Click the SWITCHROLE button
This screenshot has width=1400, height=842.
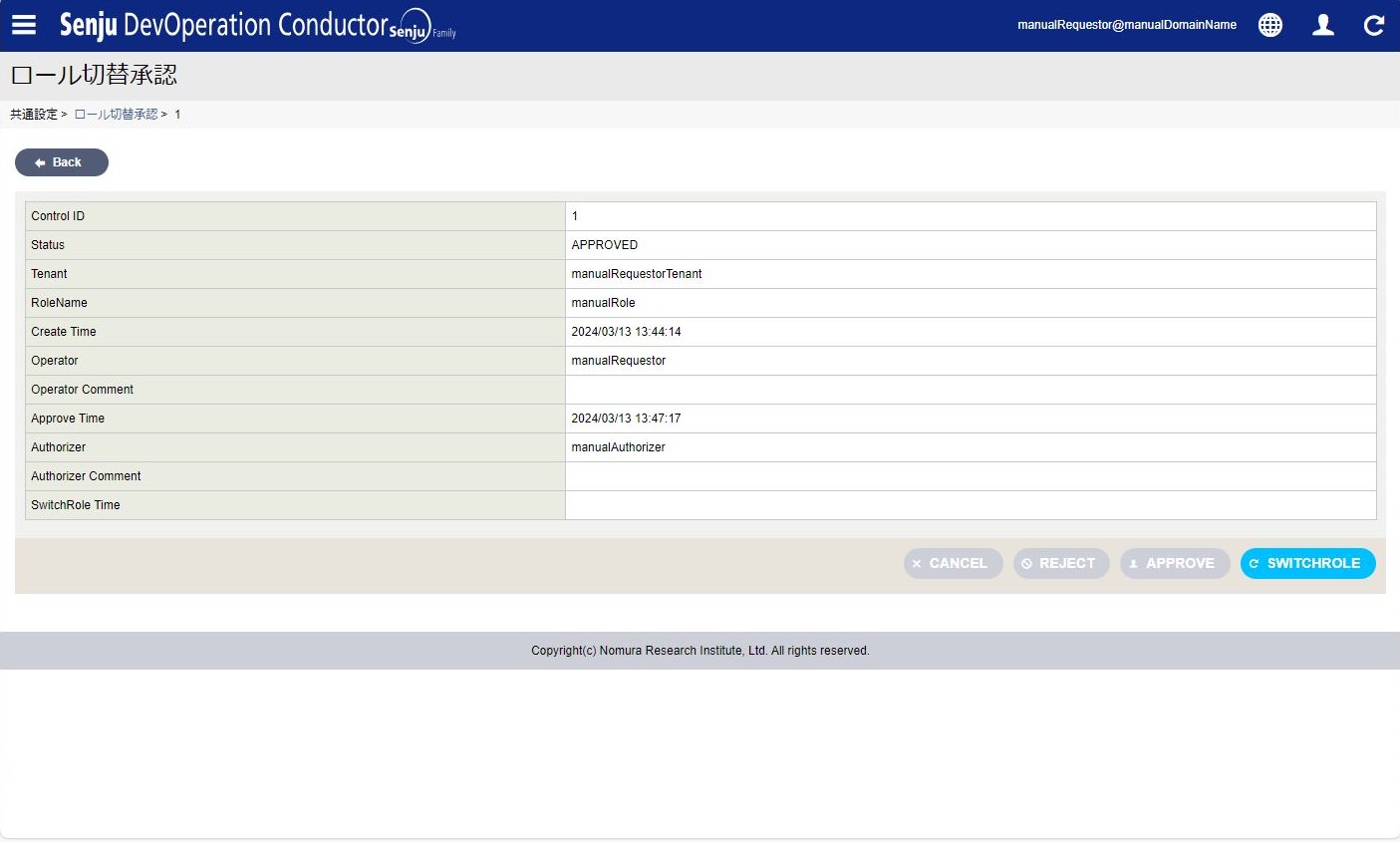1308,563
